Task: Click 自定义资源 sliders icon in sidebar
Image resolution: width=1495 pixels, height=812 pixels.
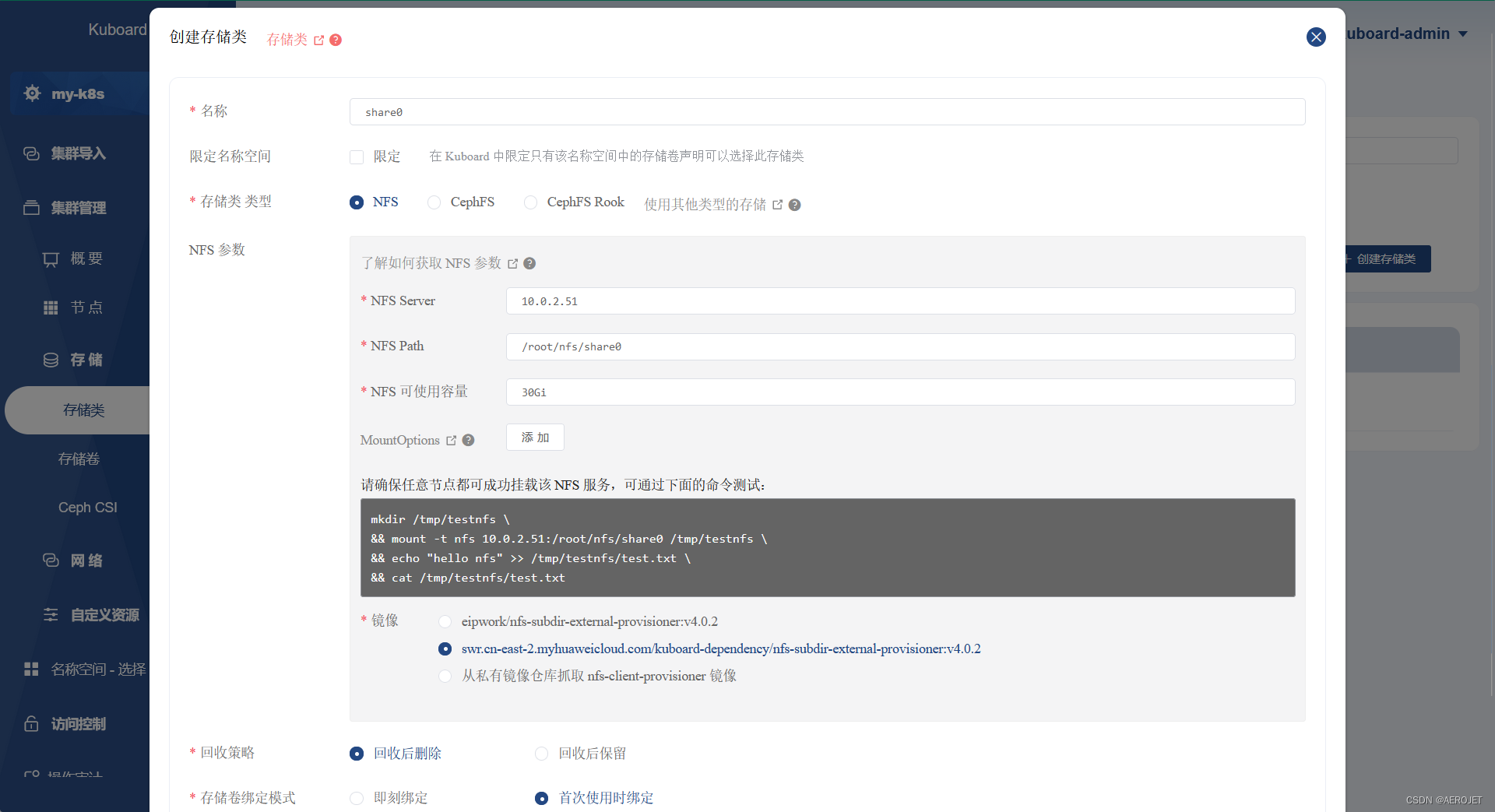Action: pyautogui.click(x=51, y=615)
